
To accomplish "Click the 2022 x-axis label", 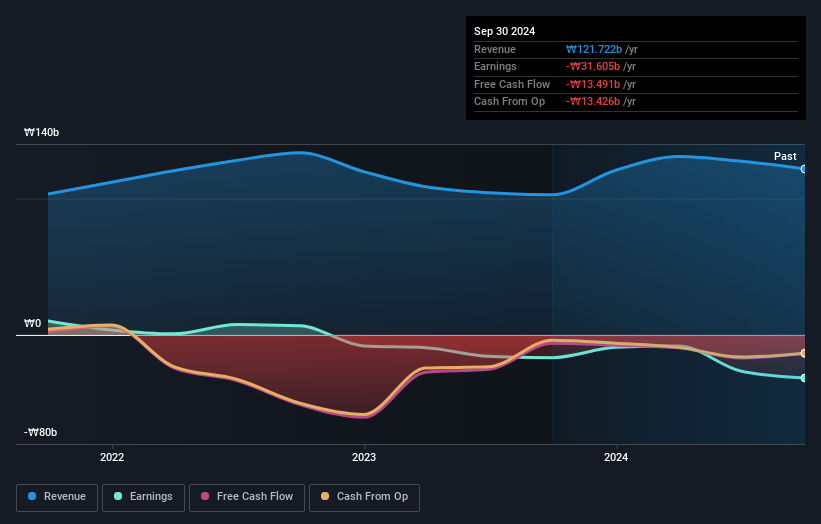I will 112,458.
